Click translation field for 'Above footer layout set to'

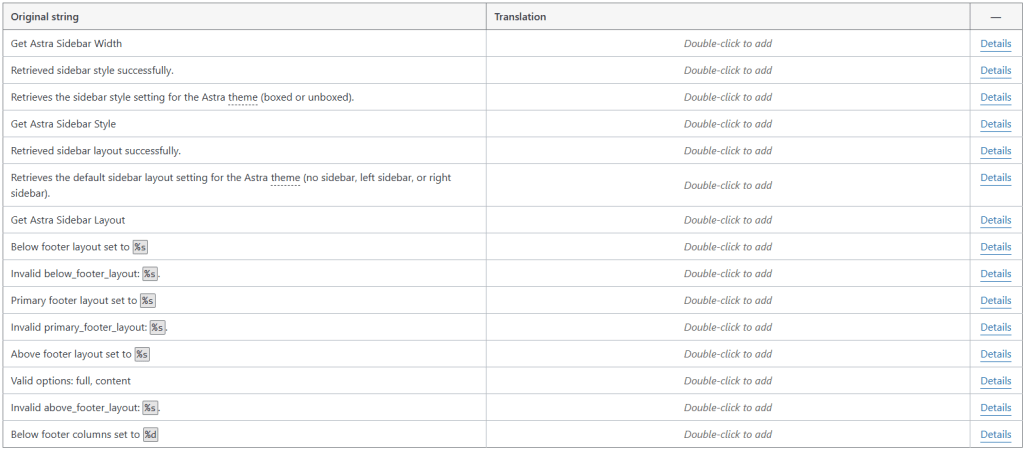coord(727,354)
